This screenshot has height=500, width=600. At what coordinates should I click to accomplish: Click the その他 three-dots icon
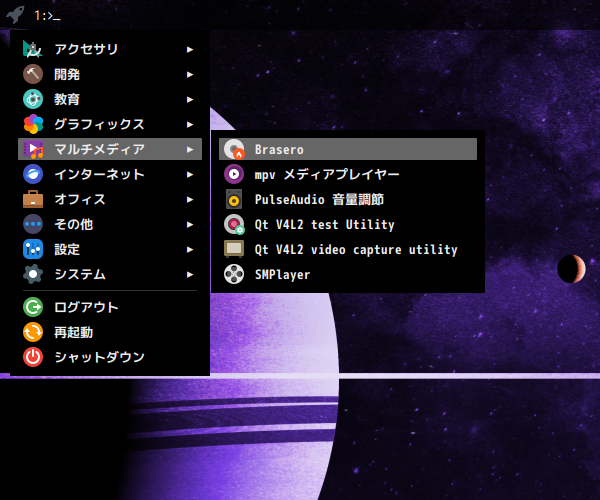click(33, 224)
